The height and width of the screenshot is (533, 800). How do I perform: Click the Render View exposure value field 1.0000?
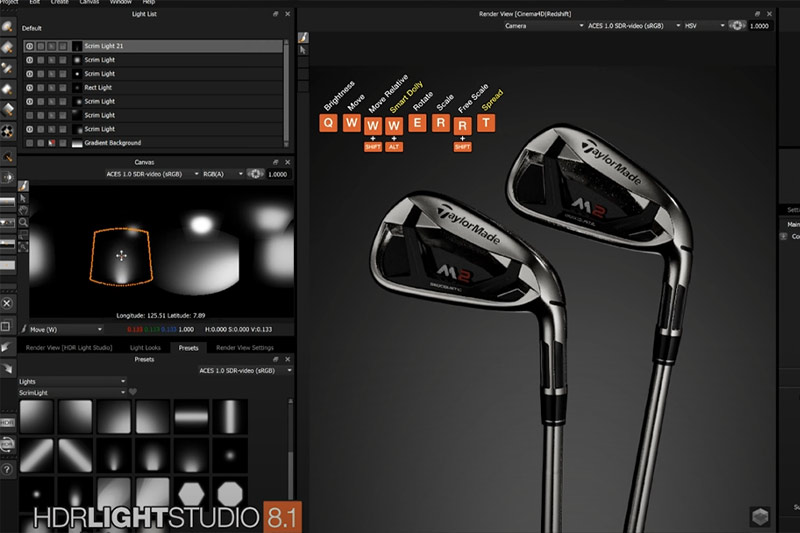tap(759, 26)
